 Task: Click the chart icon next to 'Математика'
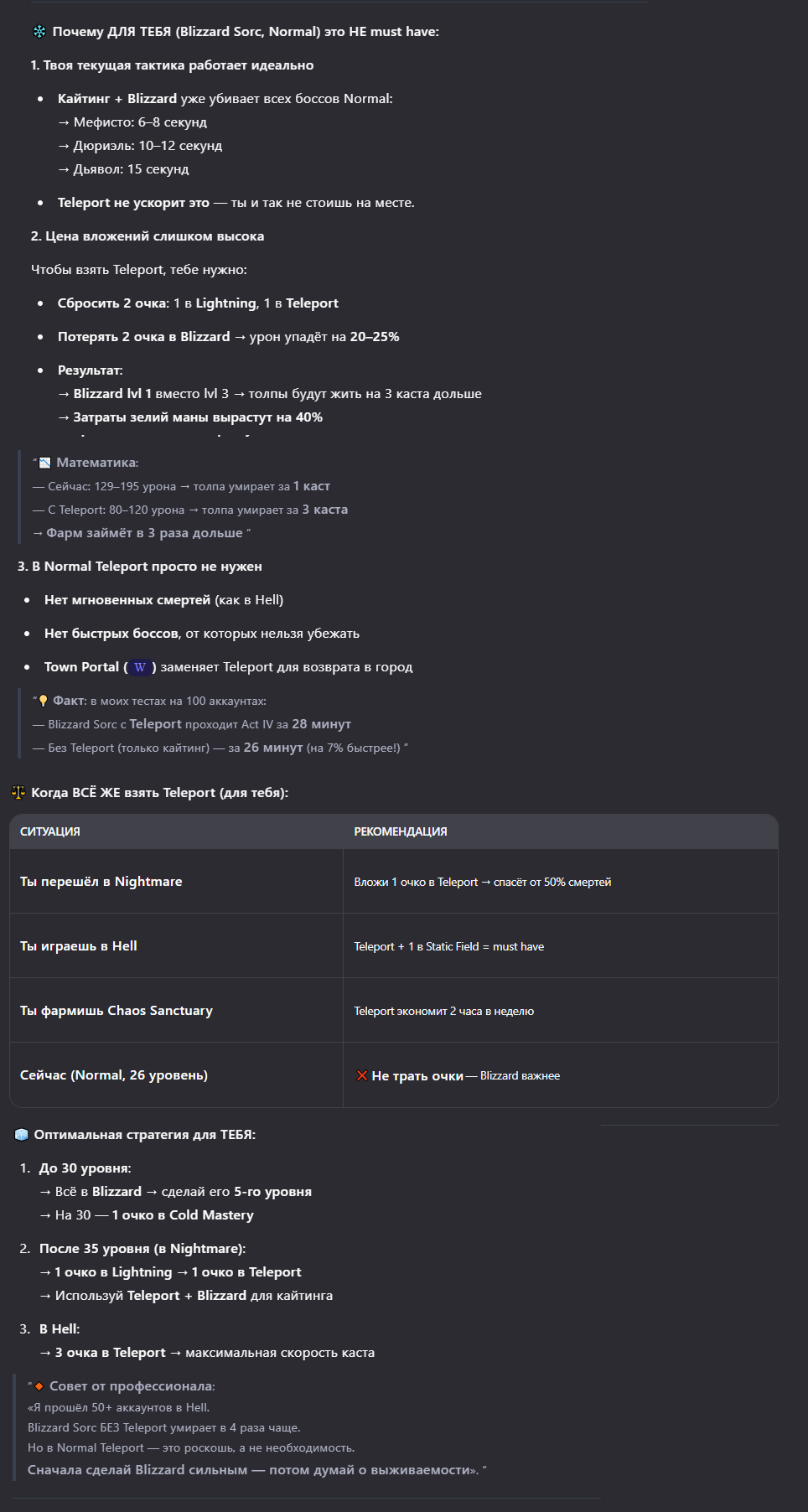click(x=45, y=463)
